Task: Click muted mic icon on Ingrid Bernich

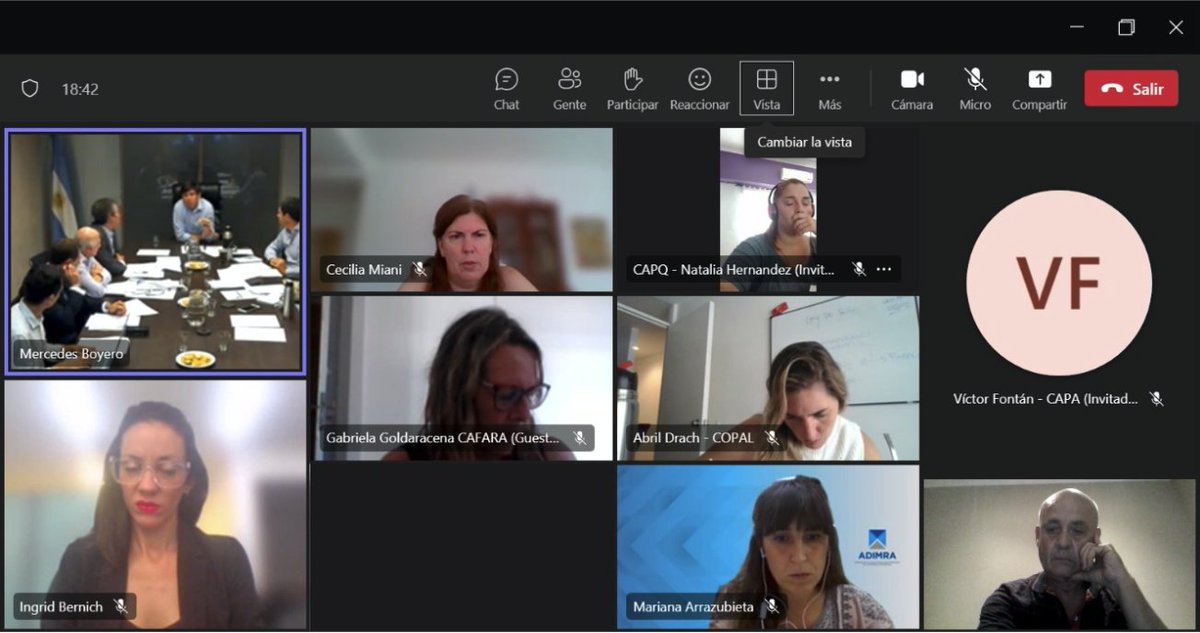Action: point(120,606)
